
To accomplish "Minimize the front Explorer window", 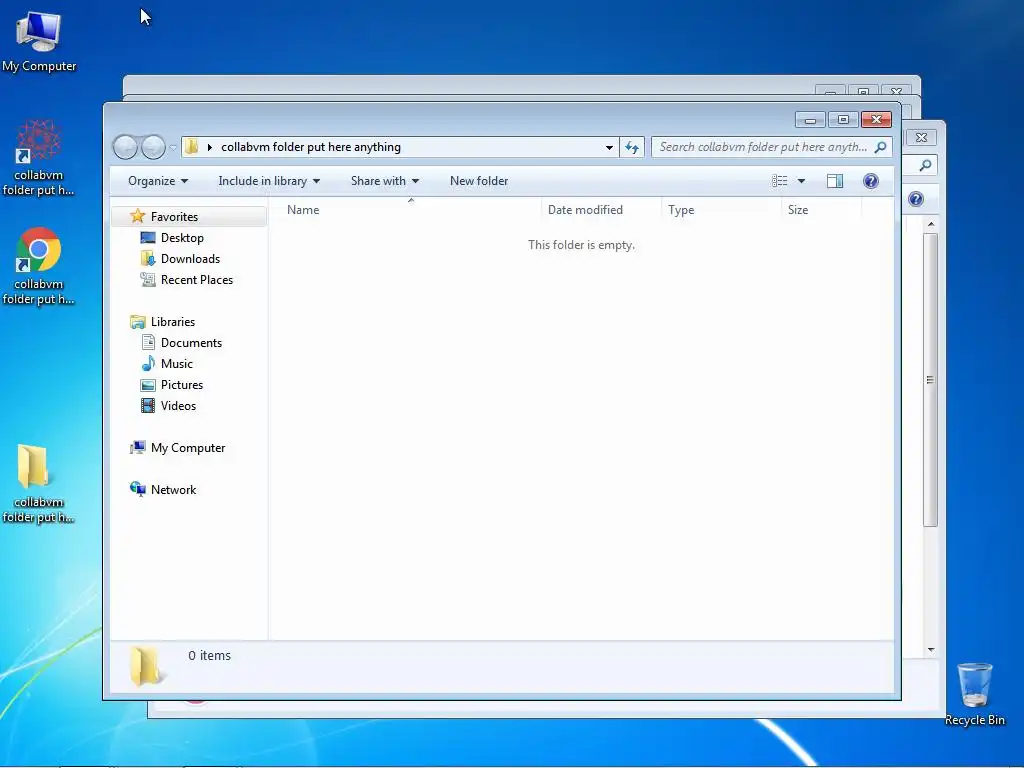I will pos(810,120).
